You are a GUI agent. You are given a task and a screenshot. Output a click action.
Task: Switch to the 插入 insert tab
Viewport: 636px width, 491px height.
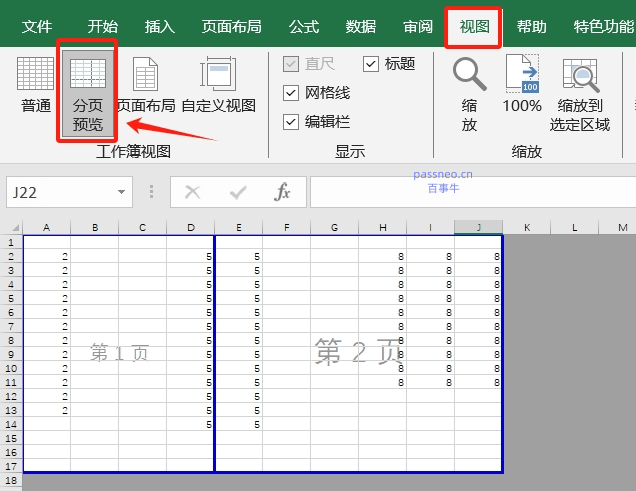159,27
